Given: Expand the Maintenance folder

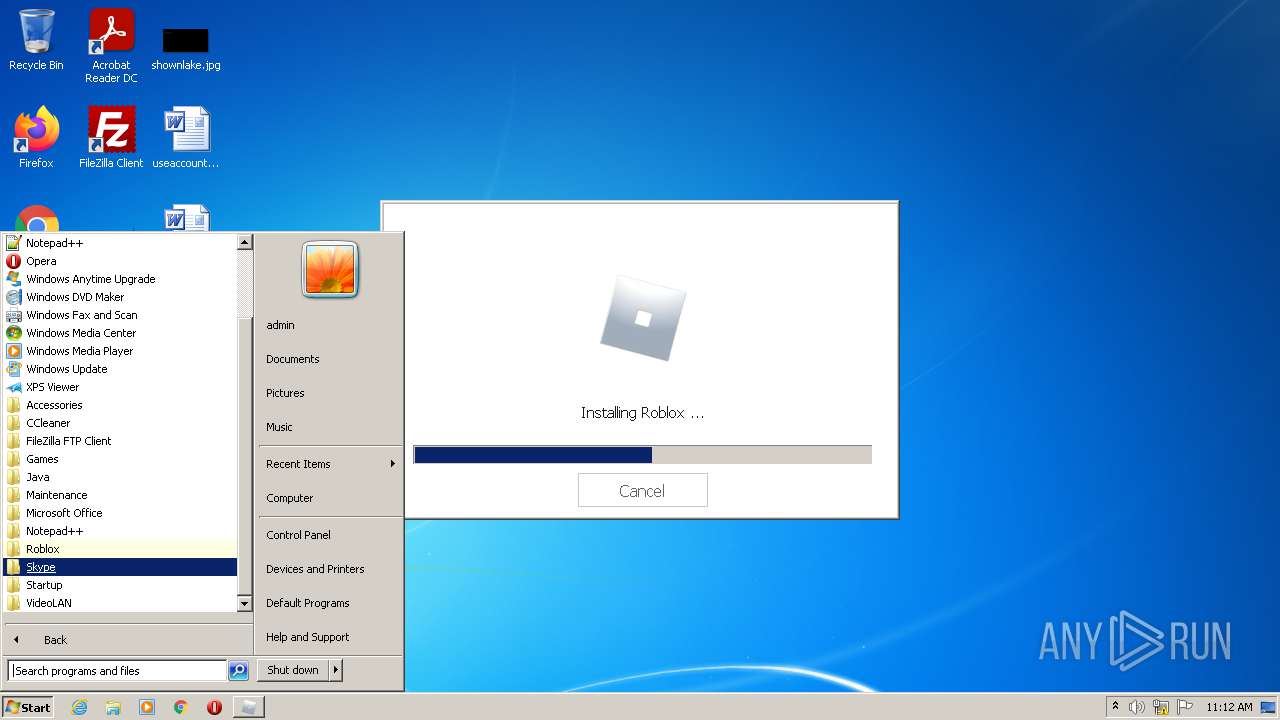Looking at the screenshot, I should [120, 495].
